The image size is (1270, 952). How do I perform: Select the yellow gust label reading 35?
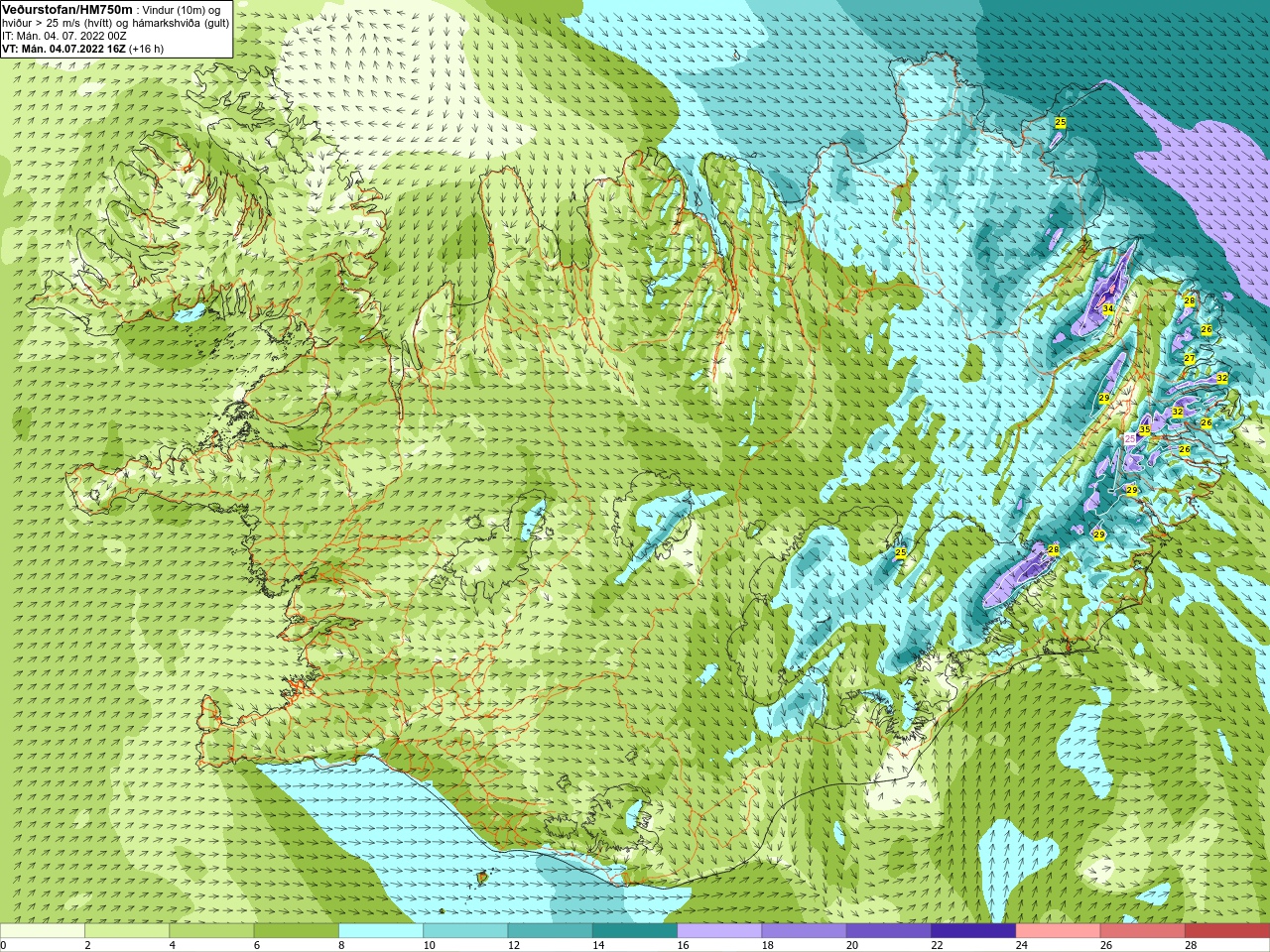pyautogui.click(x=1145, y=429)
